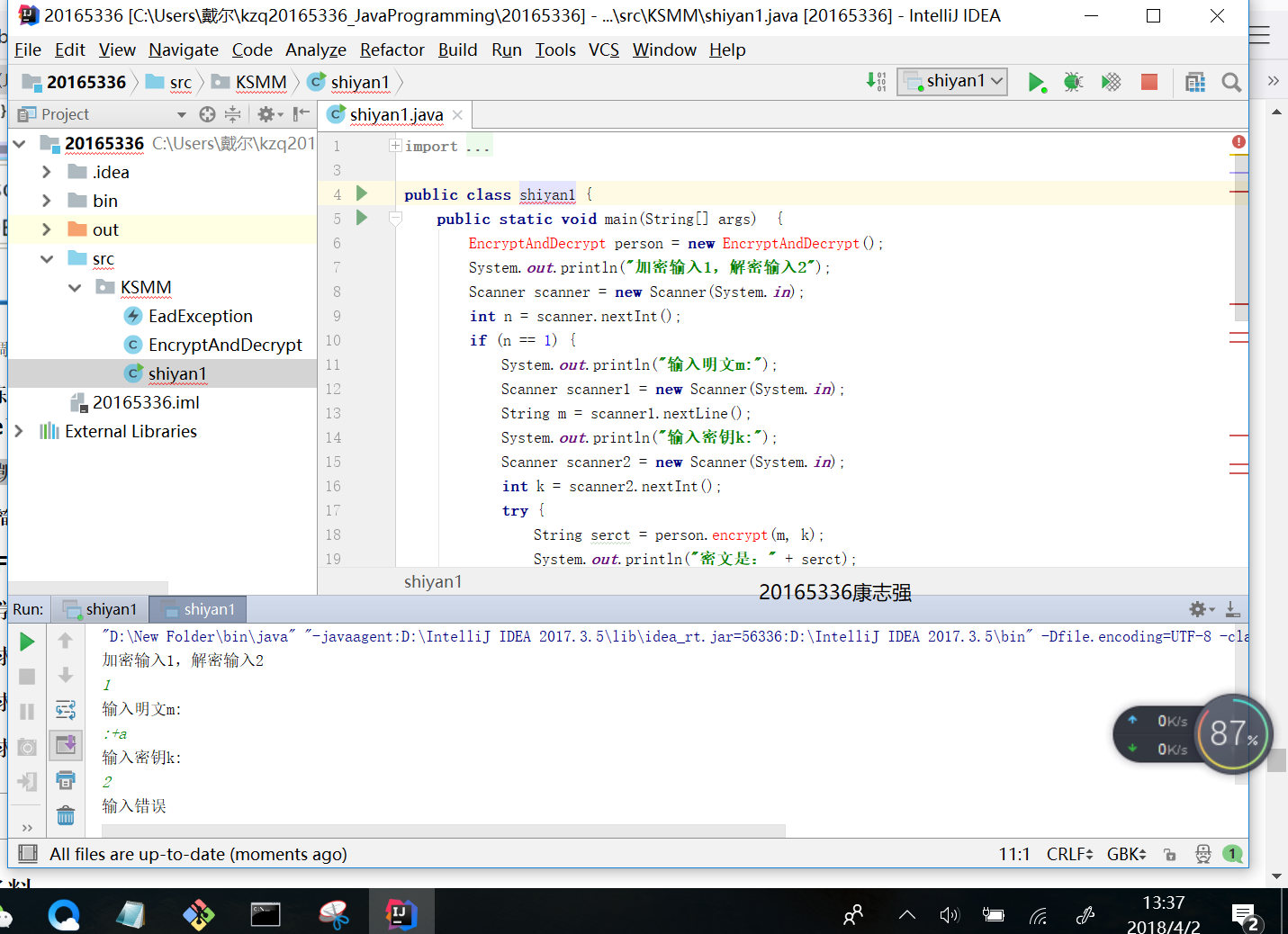This screenshot has width=1288, height=934.
Task: Run shiyan1 with the green toolbar Run button
Action: (1036, 83)
